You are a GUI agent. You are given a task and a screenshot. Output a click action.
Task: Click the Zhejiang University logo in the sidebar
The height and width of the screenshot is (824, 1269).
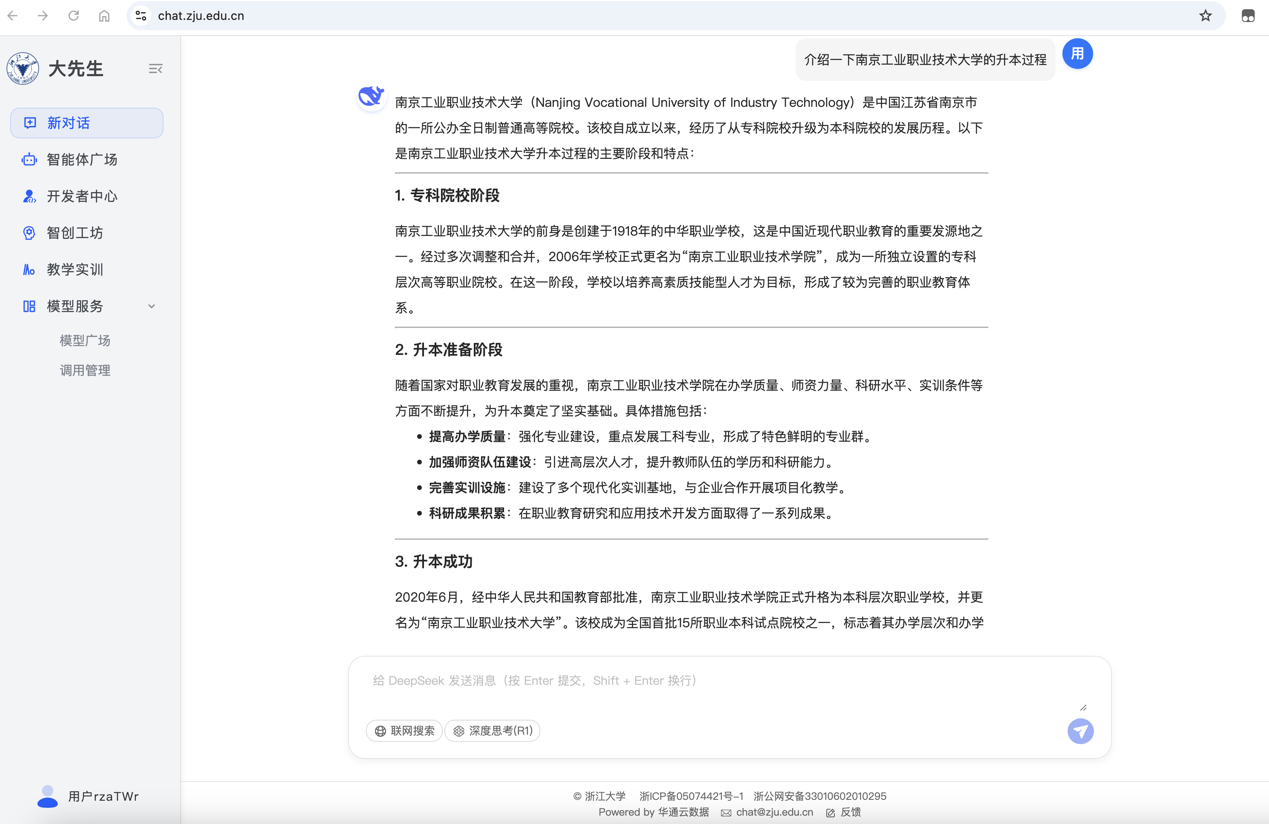[23, 68]
